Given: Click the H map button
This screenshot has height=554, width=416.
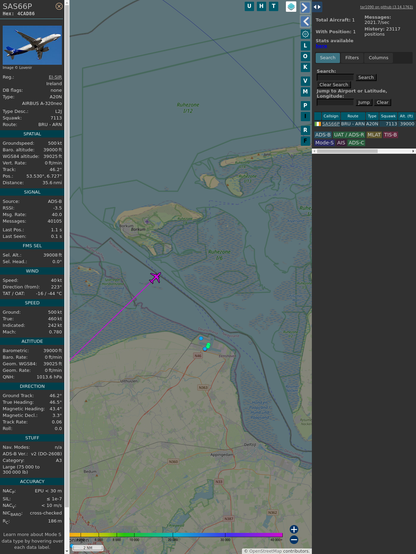Looking at the screenshot, I should click(x=262, y=6).
